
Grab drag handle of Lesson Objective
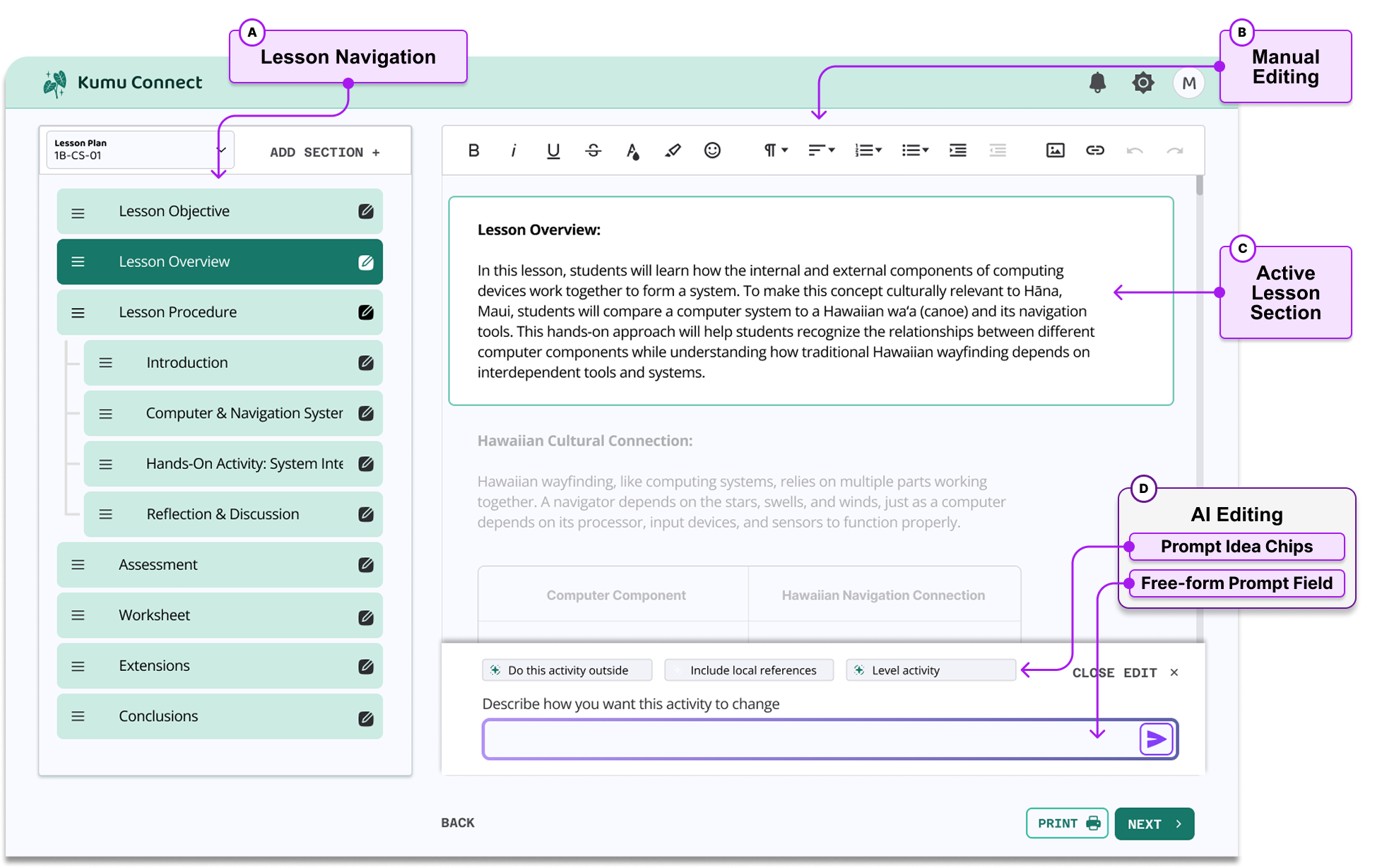78,213
